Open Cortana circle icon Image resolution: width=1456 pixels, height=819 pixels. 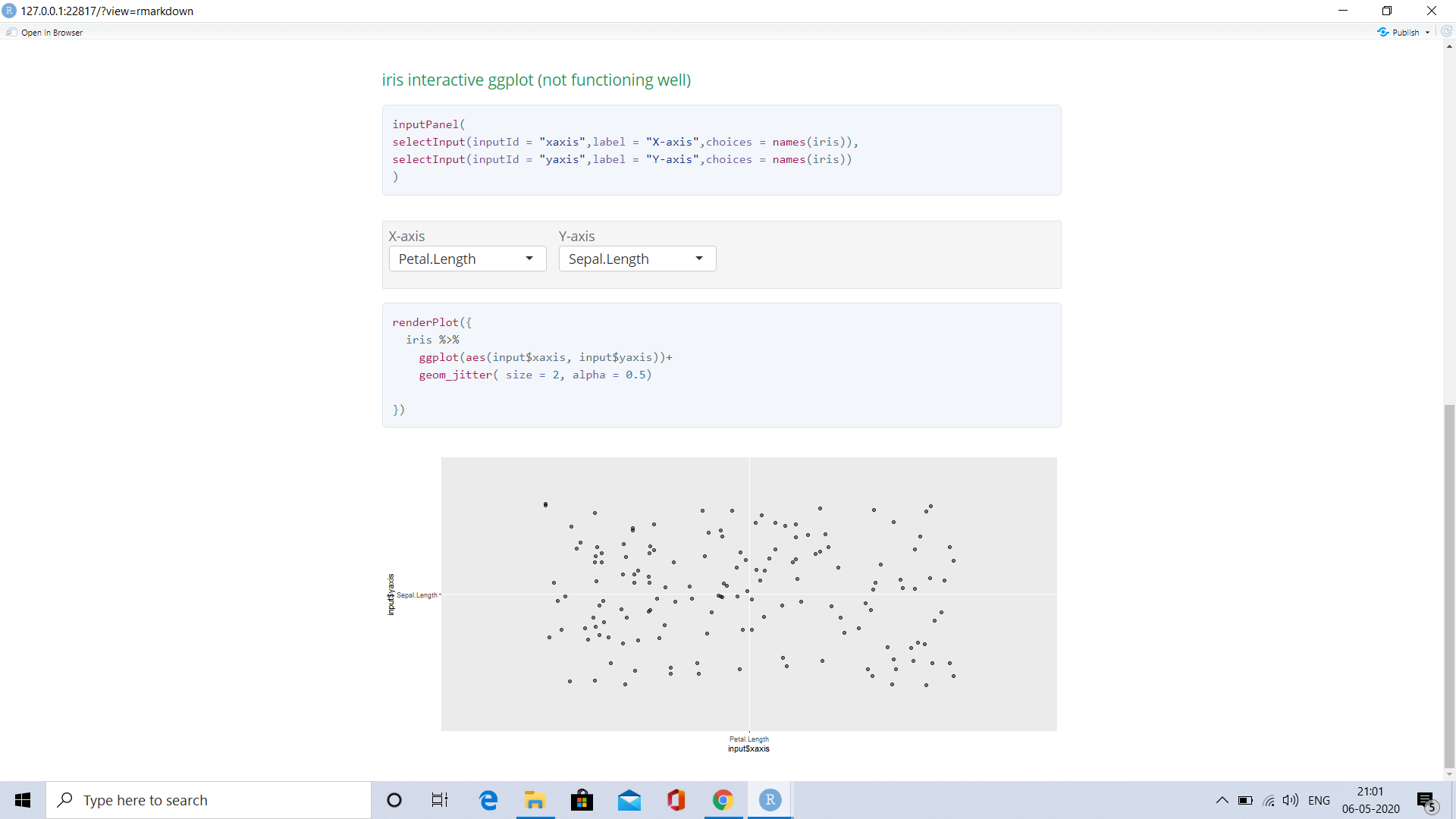coord(394,800)
